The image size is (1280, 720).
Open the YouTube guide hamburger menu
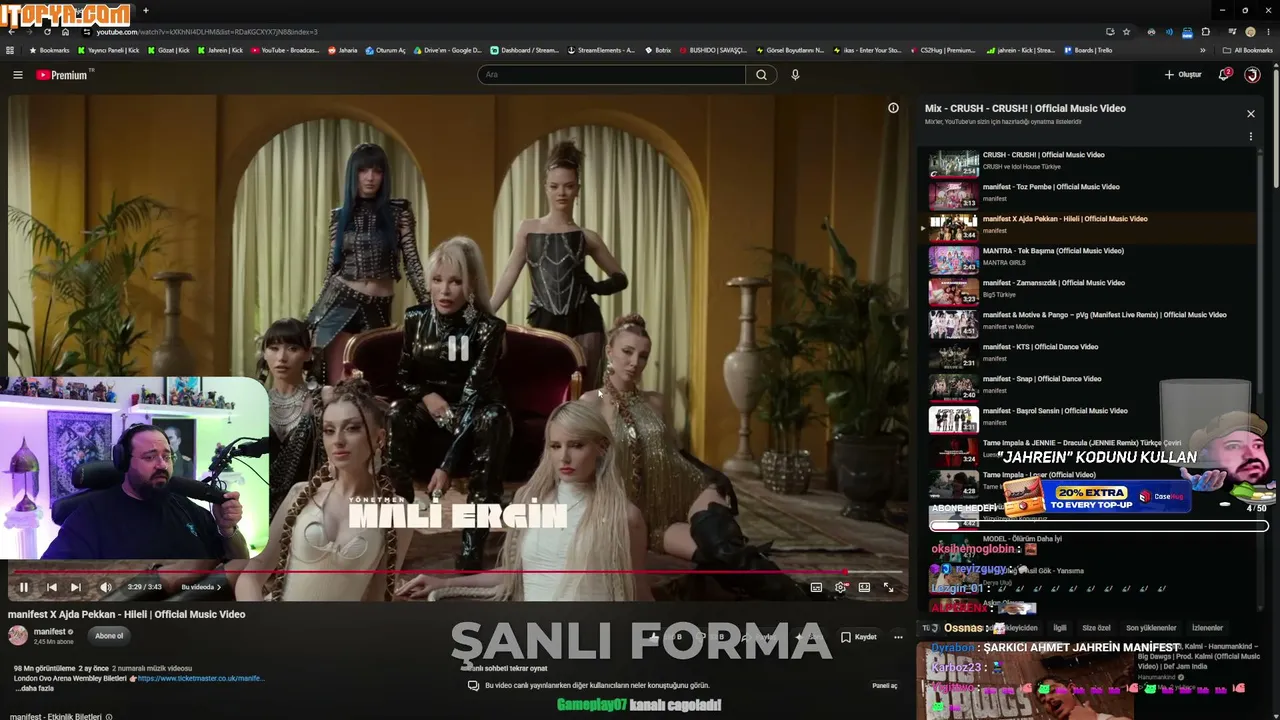click(x=17, y=75)
